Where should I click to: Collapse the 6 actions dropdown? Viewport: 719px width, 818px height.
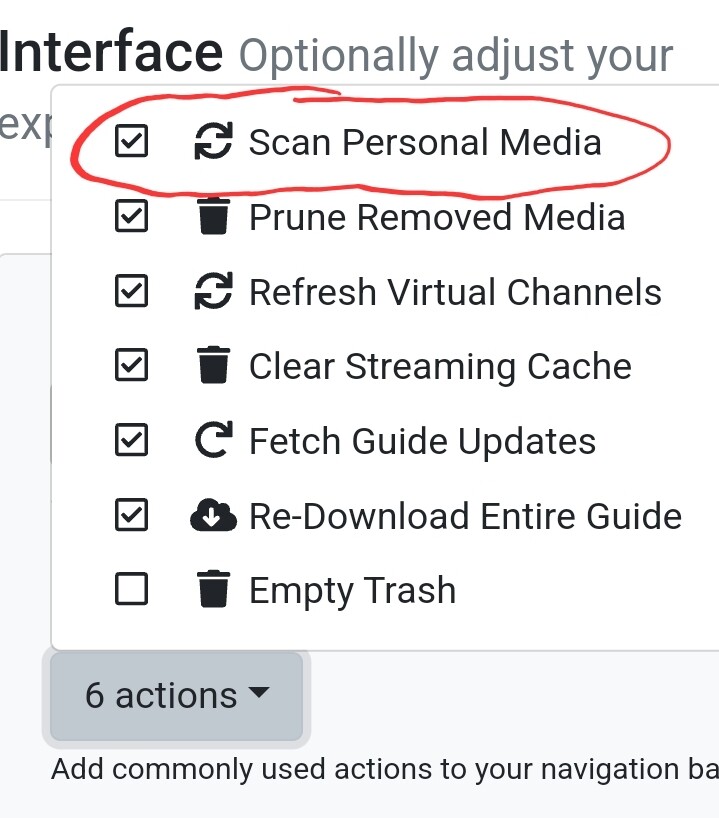(x=176, y=696)
